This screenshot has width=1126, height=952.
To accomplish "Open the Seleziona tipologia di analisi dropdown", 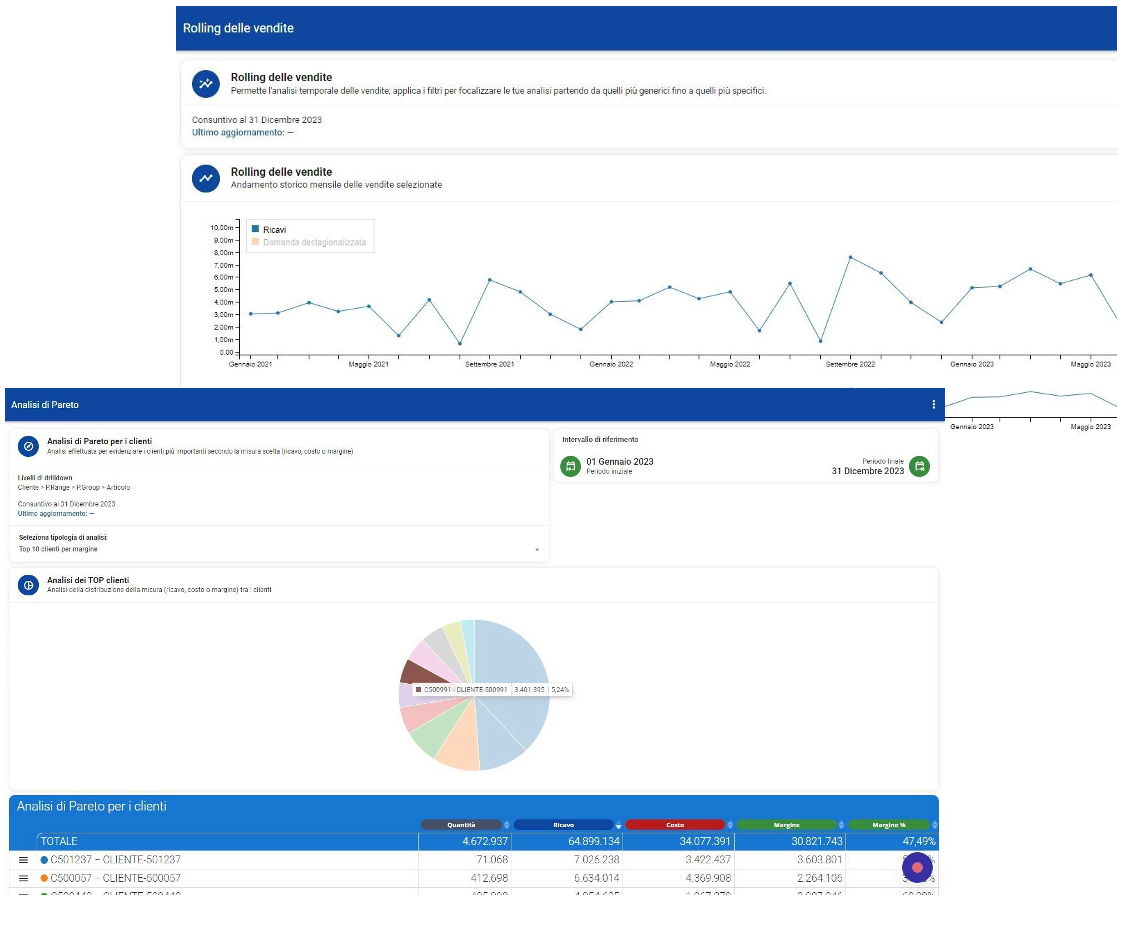I will point(279,549).
